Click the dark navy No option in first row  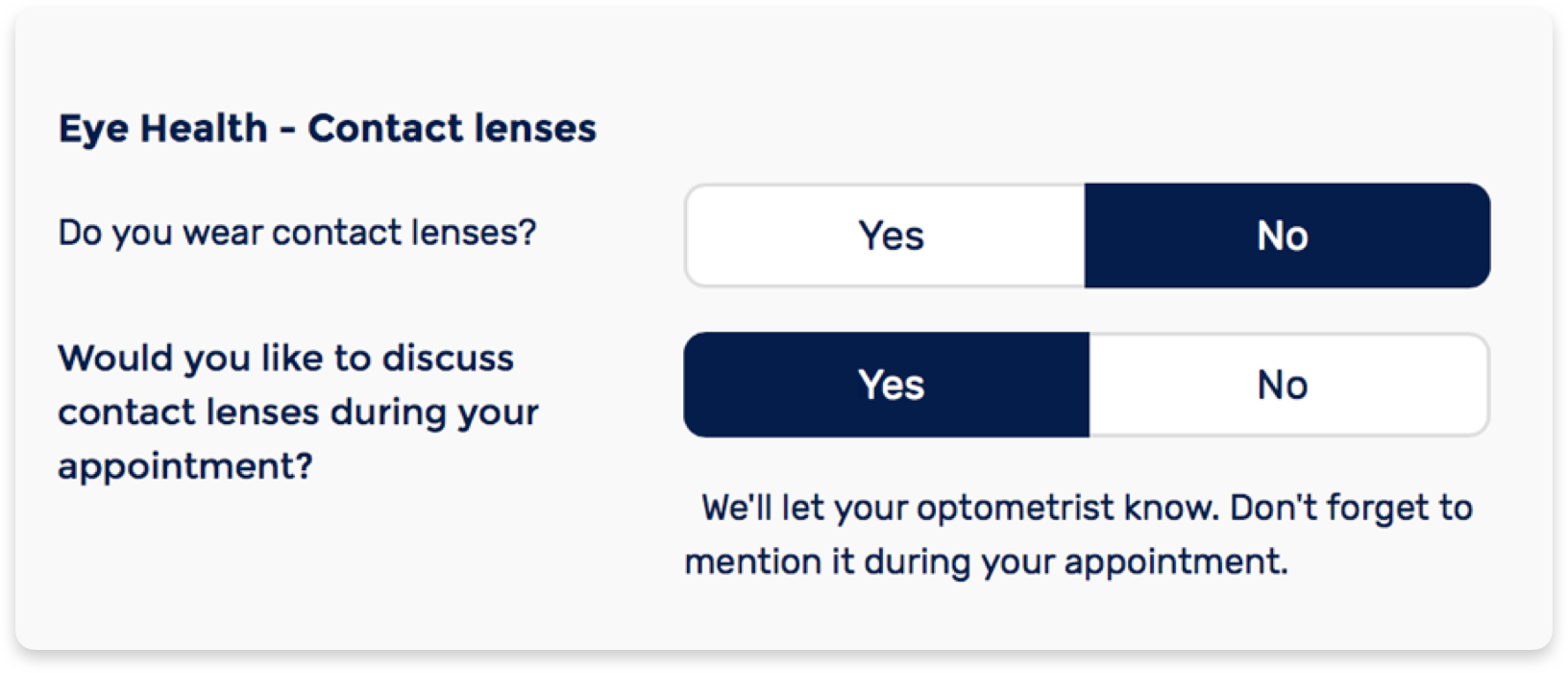(x=1286, y=236)
